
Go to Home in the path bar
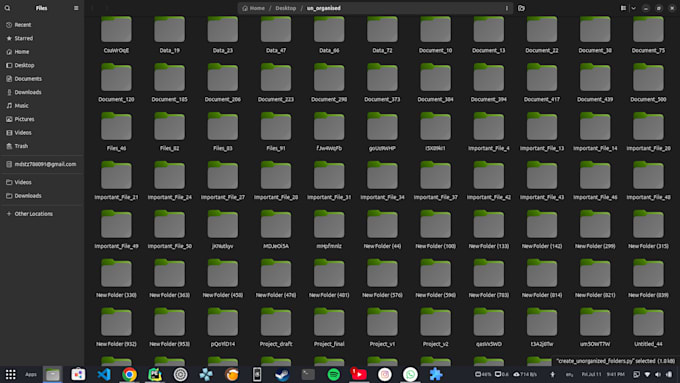254,8
